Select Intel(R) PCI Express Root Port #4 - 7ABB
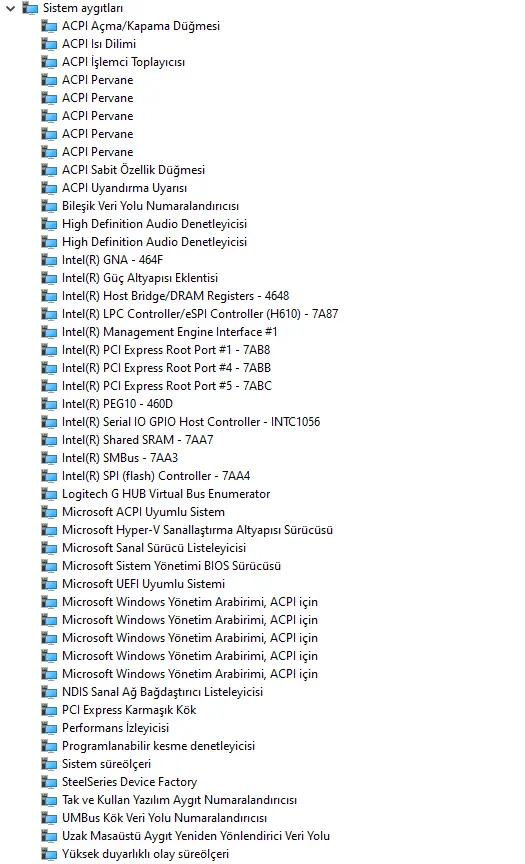 tap(166, 368)
